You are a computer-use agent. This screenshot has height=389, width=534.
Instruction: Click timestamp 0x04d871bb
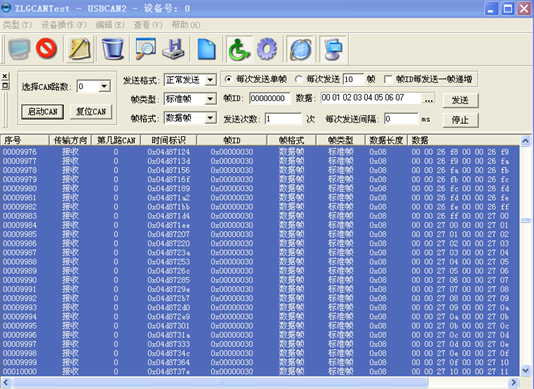click(x=169, y=207)
